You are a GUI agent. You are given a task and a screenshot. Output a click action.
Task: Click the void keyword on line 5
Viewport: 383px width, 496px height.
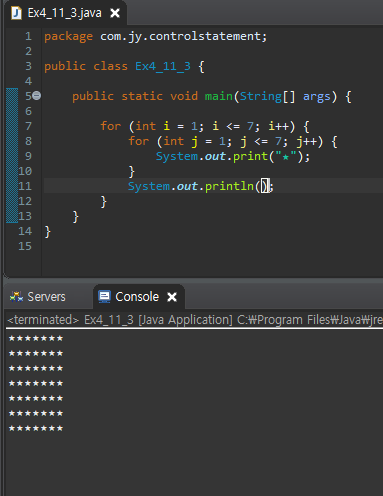point(184,96)
